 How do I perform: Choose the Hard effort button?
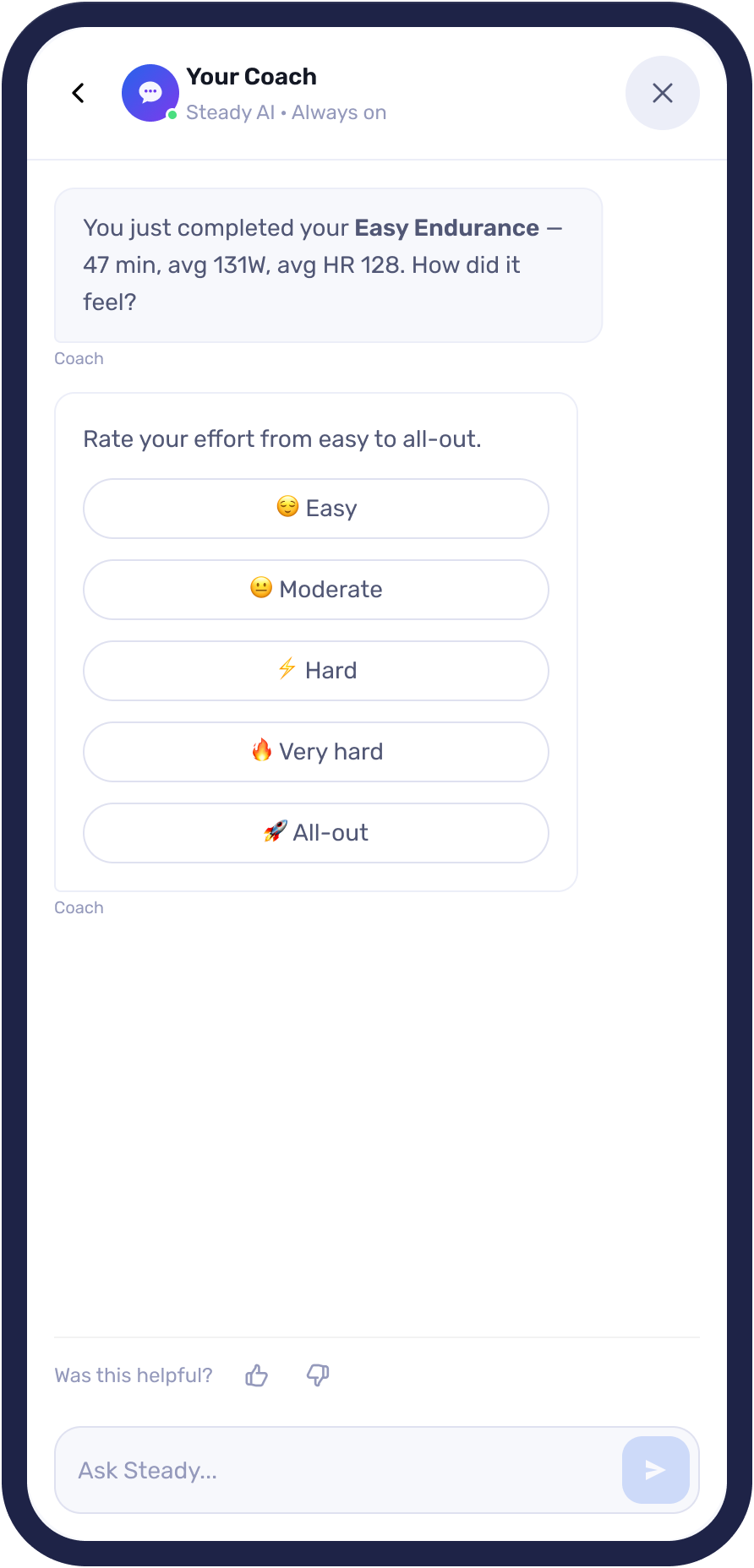point(315,670)
